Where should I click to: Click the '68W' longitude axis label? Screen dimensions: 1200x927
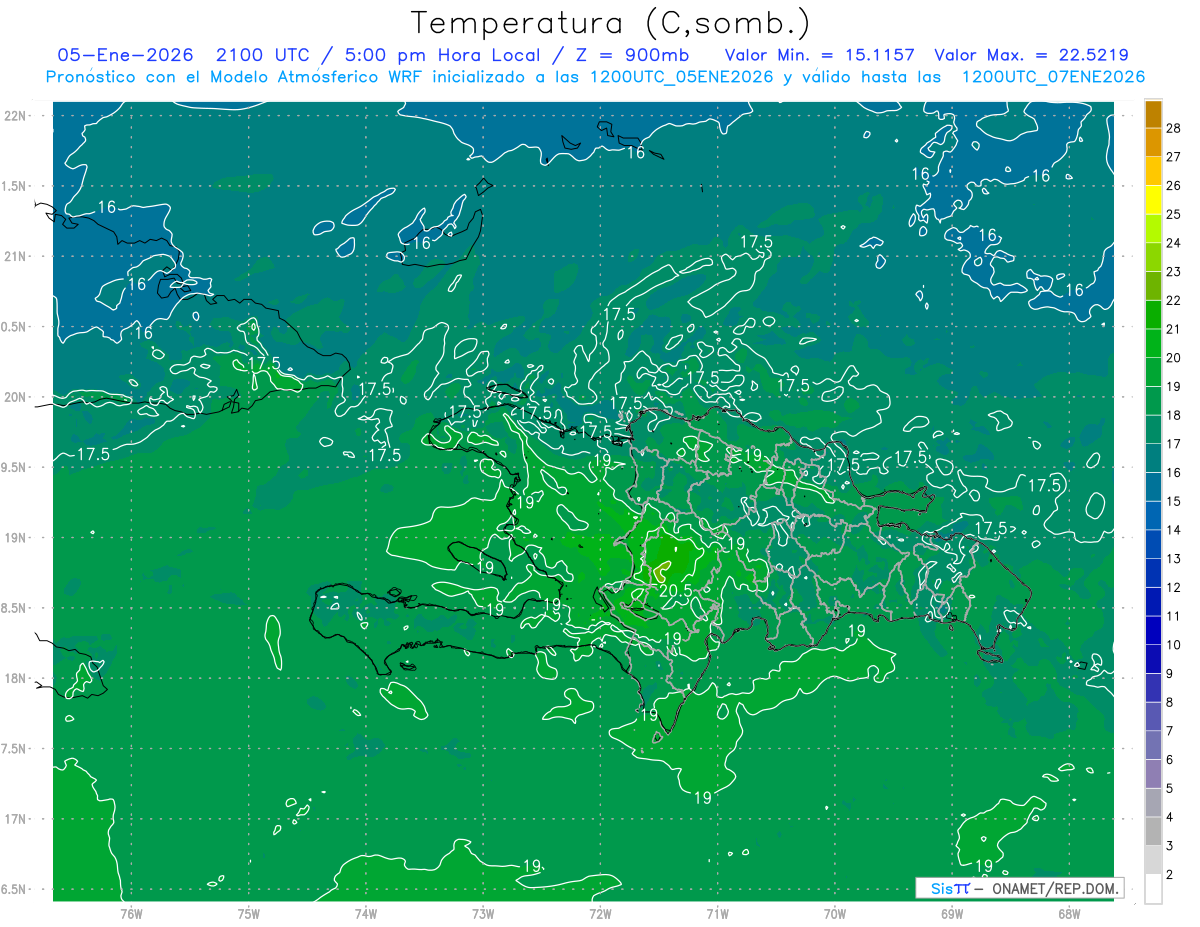[1069, 914]
